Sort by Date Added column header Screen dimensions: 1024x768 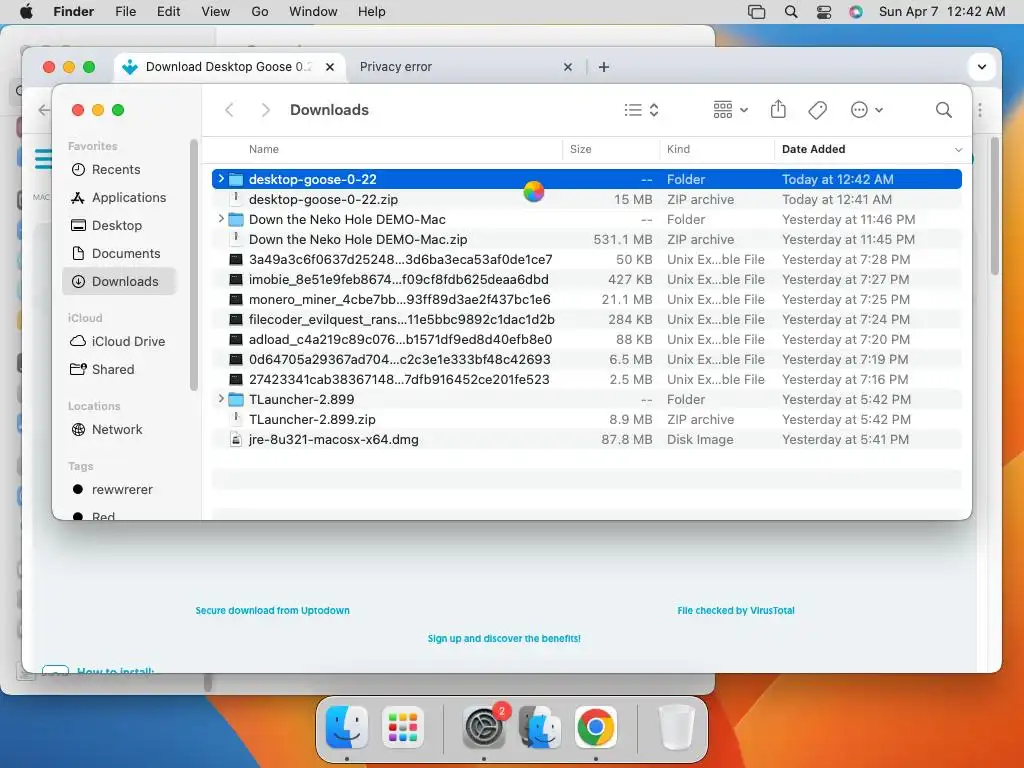814,149
